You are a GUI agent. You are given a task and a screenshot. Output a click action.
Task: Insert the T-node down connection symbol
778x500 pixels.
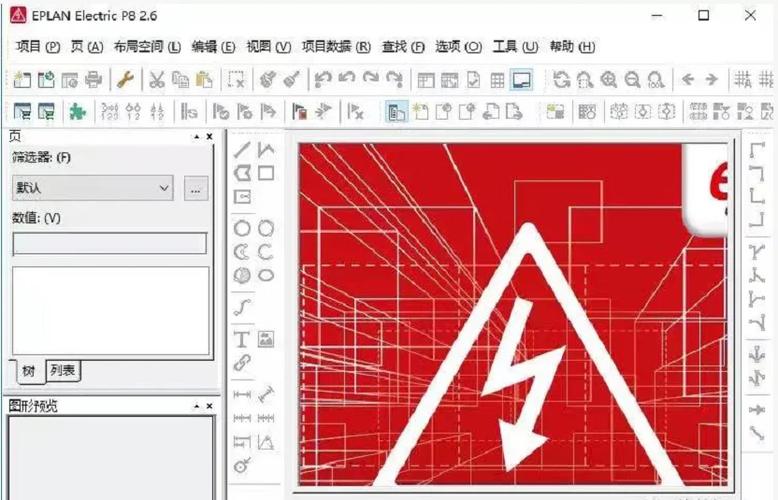757,252
